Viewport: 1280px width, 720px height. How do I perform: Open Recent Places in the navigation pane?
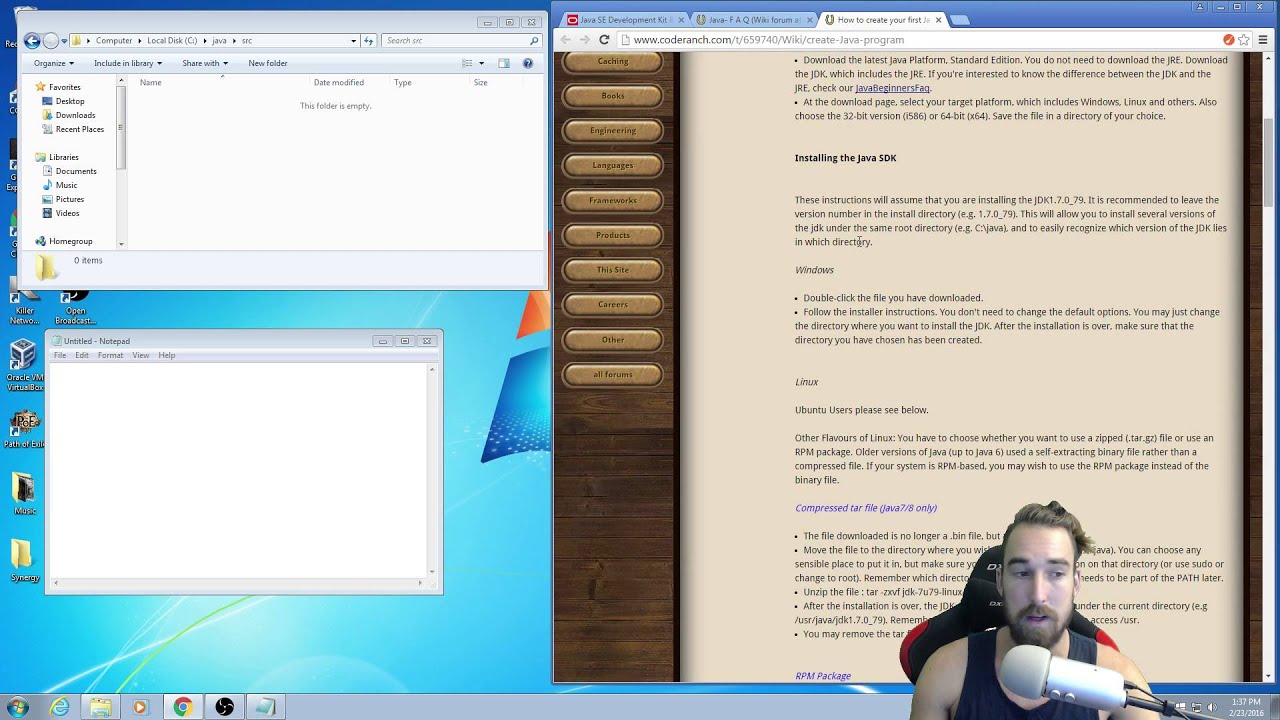79,129
